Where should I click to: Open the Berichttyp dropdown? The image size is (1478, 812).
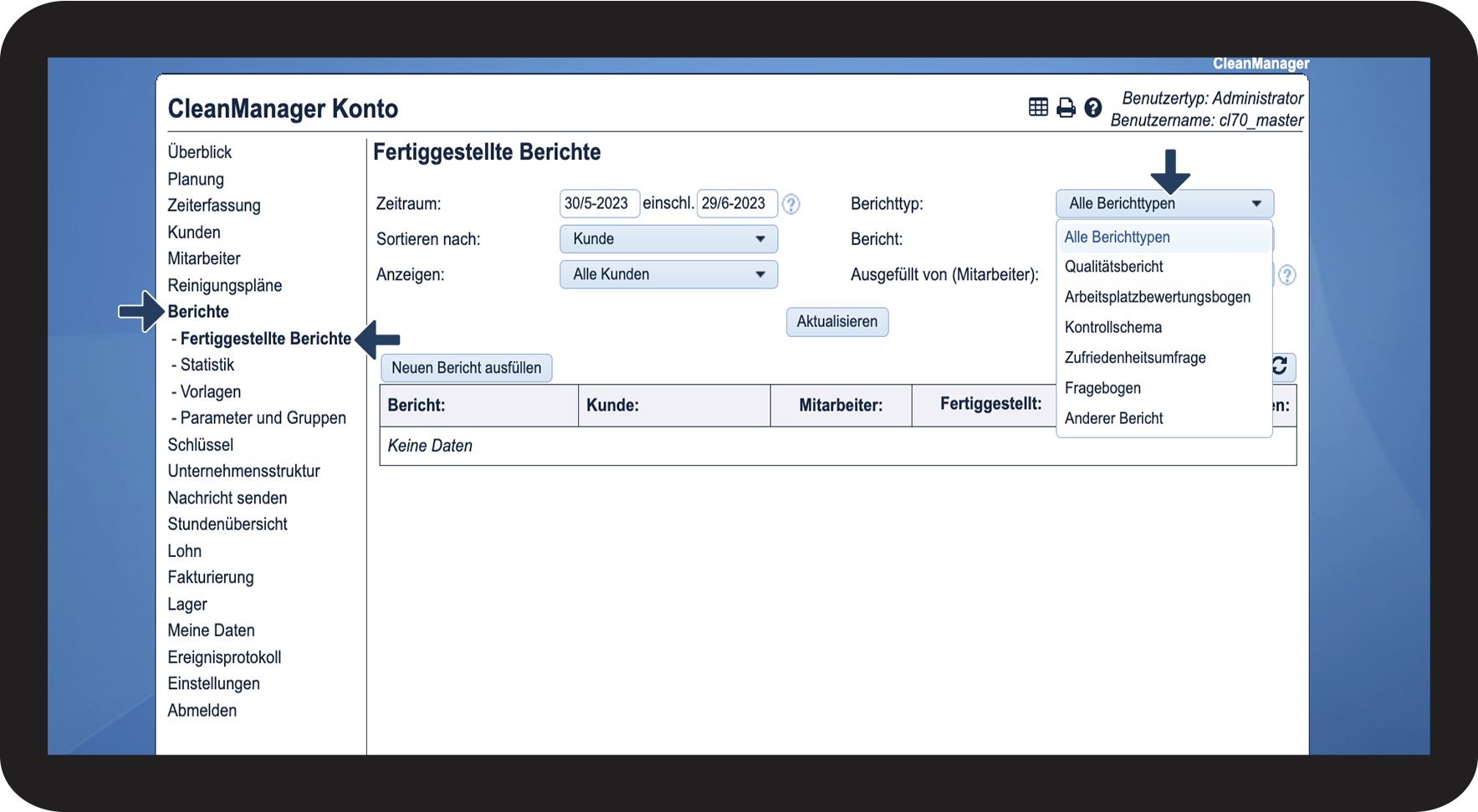pyautogui.click(x=1164, y=203)
